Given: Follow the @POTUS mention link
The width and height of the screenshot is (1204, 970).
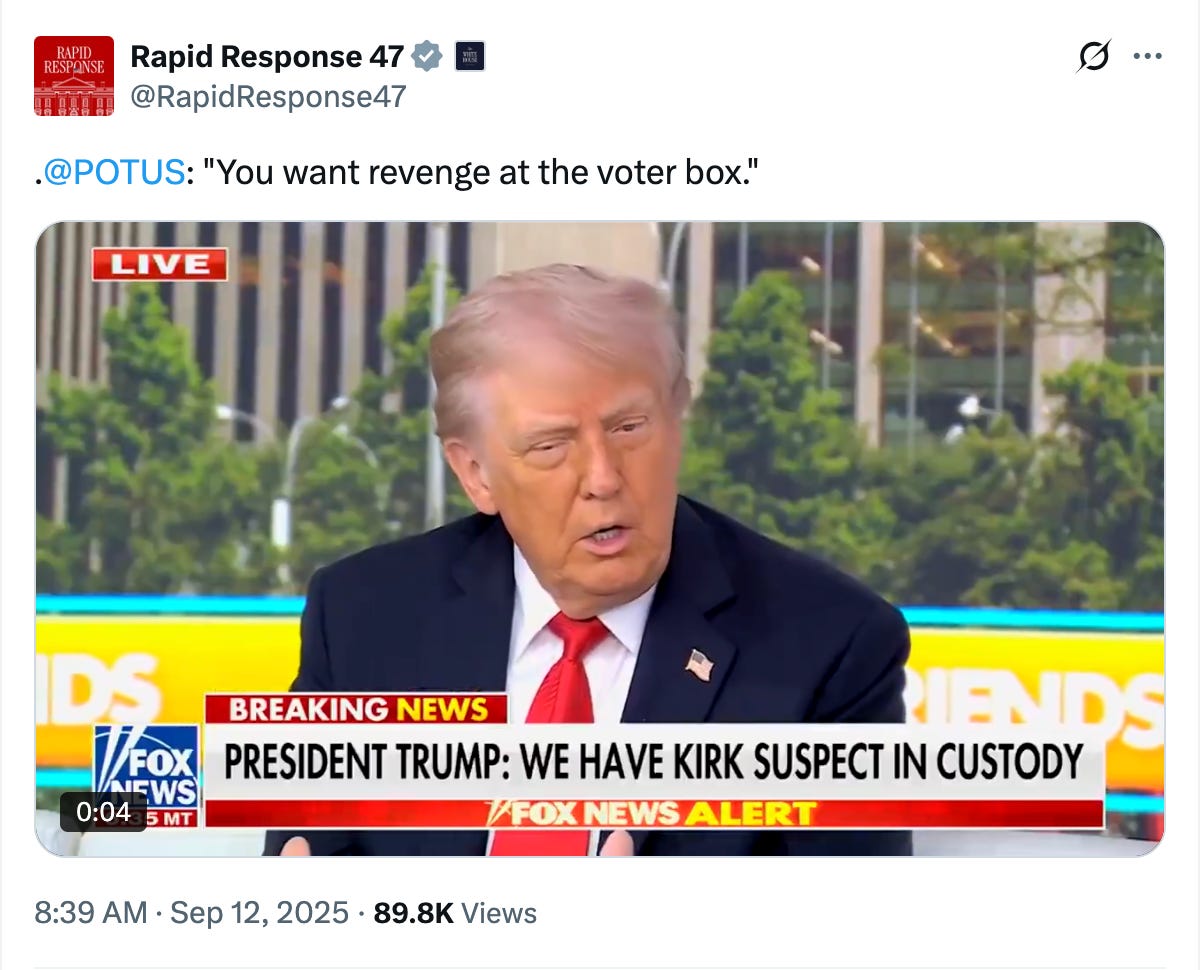Looking at the screenshot, I should pos(113,172).
